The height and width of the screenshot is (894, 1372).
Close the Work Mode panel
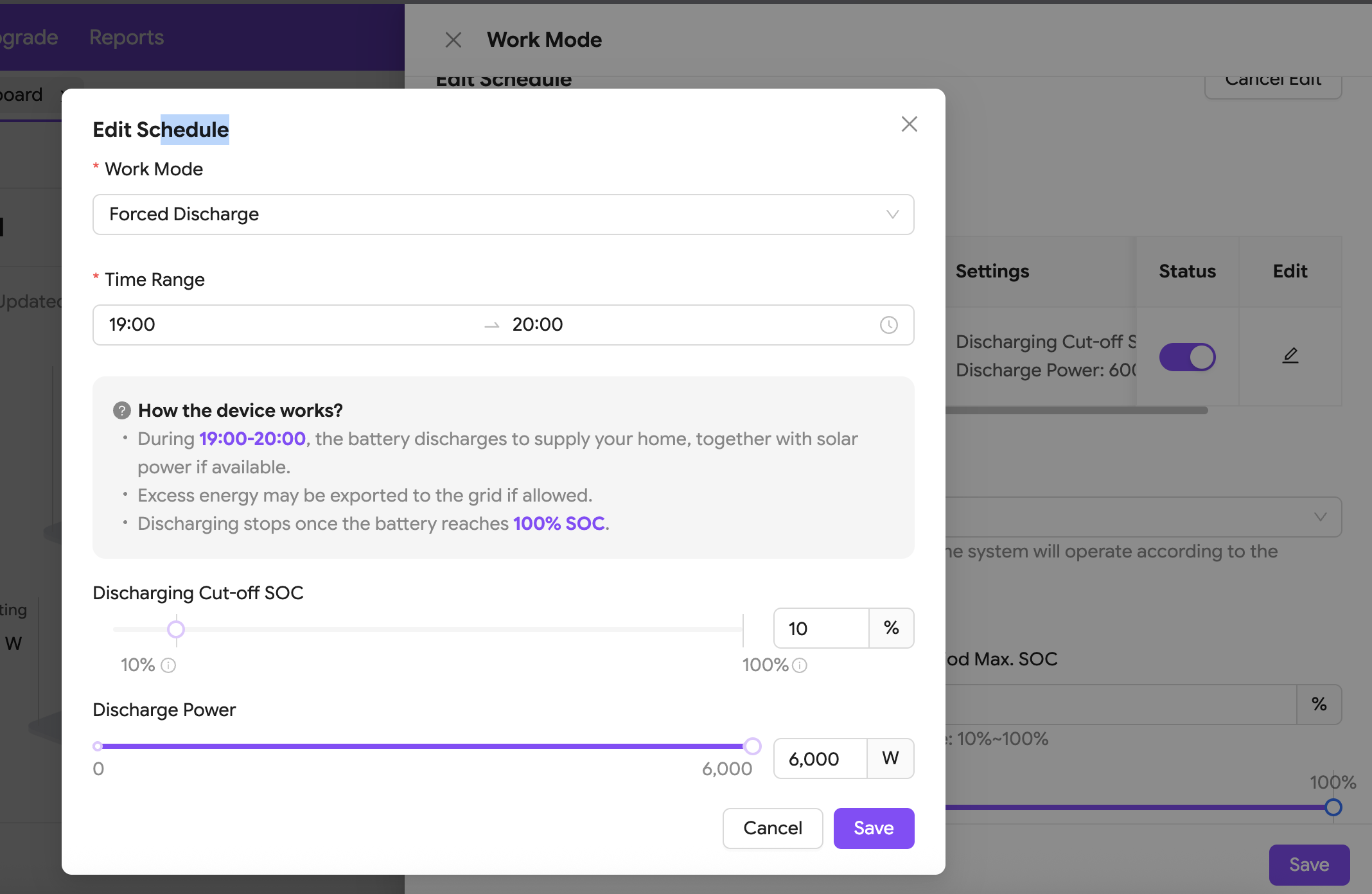click(453, 40)
